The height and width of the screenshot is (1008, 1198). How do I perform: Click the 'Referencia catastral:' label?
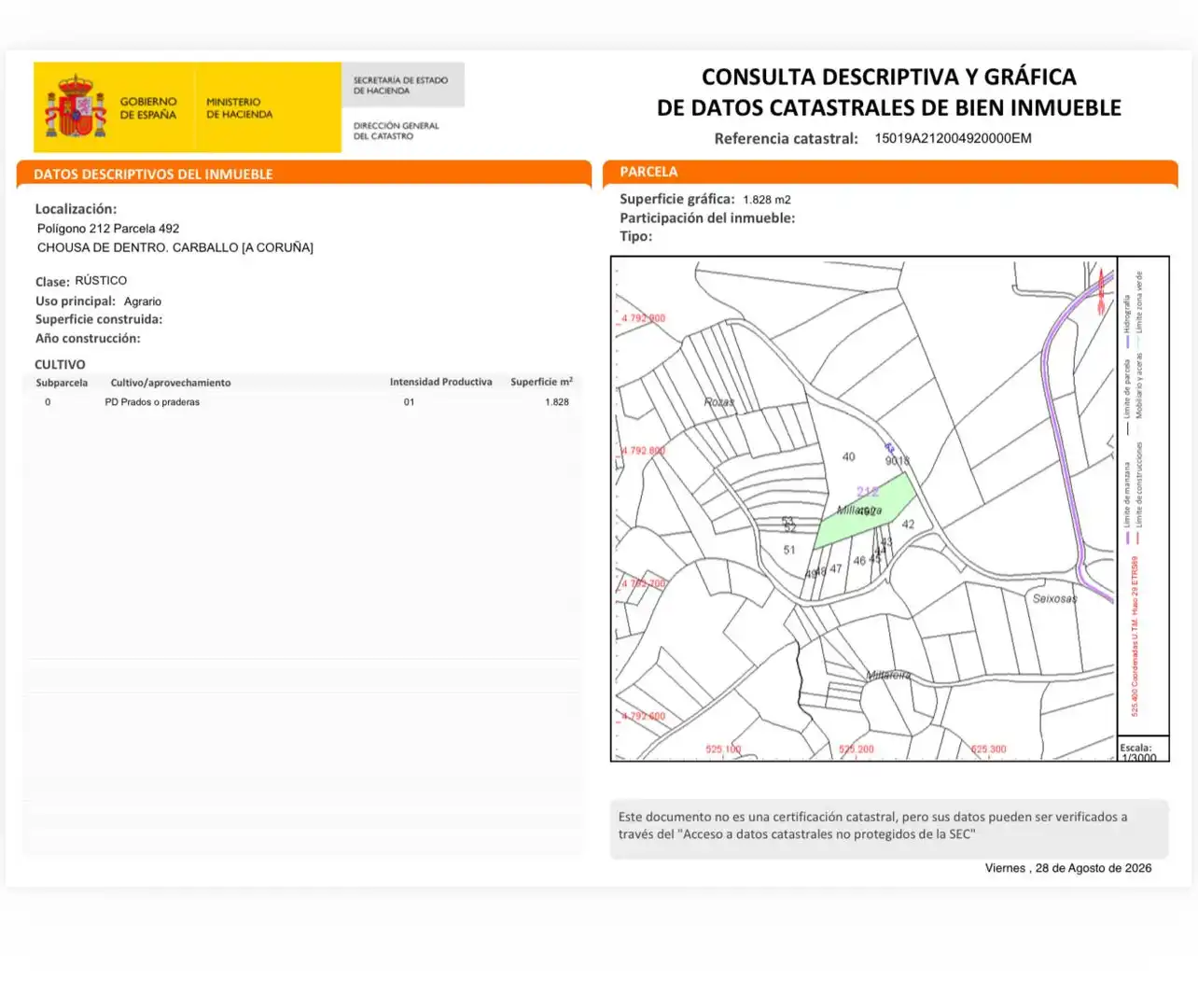click(786, 138)
